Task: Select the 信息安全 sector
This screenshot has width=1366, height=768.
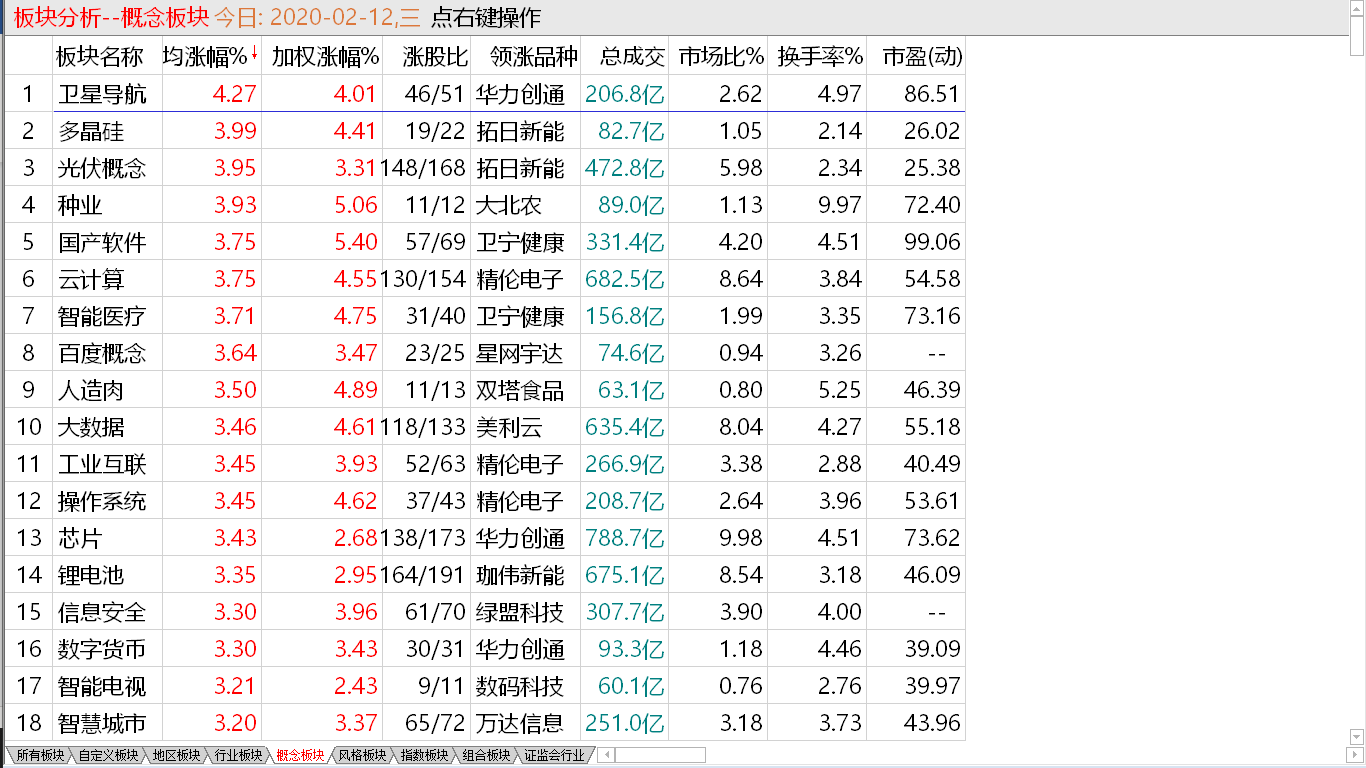Action: point(102,612)
